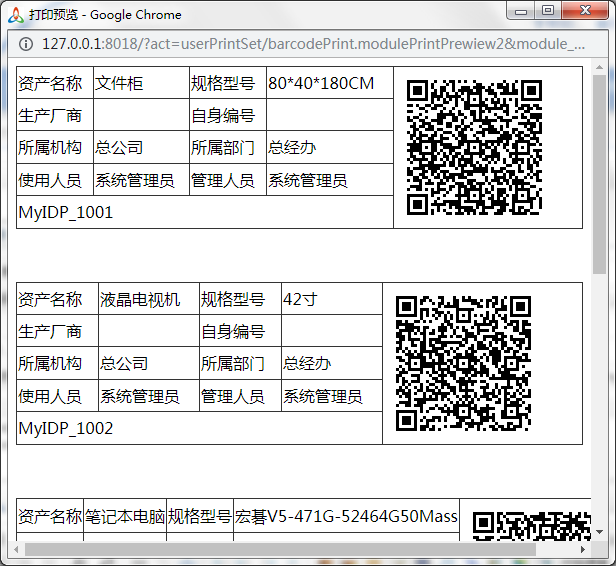The height and width of the screenshot is (566, 616).
Task: Click the URL text in the address bar
Action: click(314, 44)
